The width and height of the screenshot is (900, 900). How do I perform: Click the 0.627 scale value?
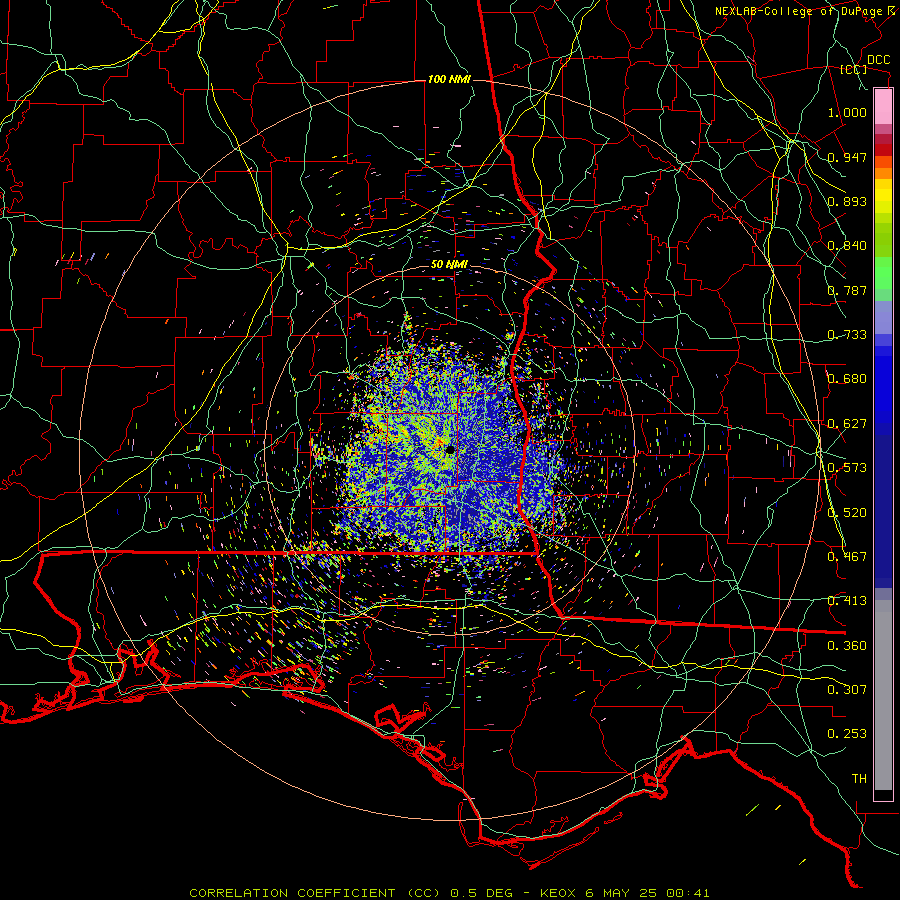(847, 424)
